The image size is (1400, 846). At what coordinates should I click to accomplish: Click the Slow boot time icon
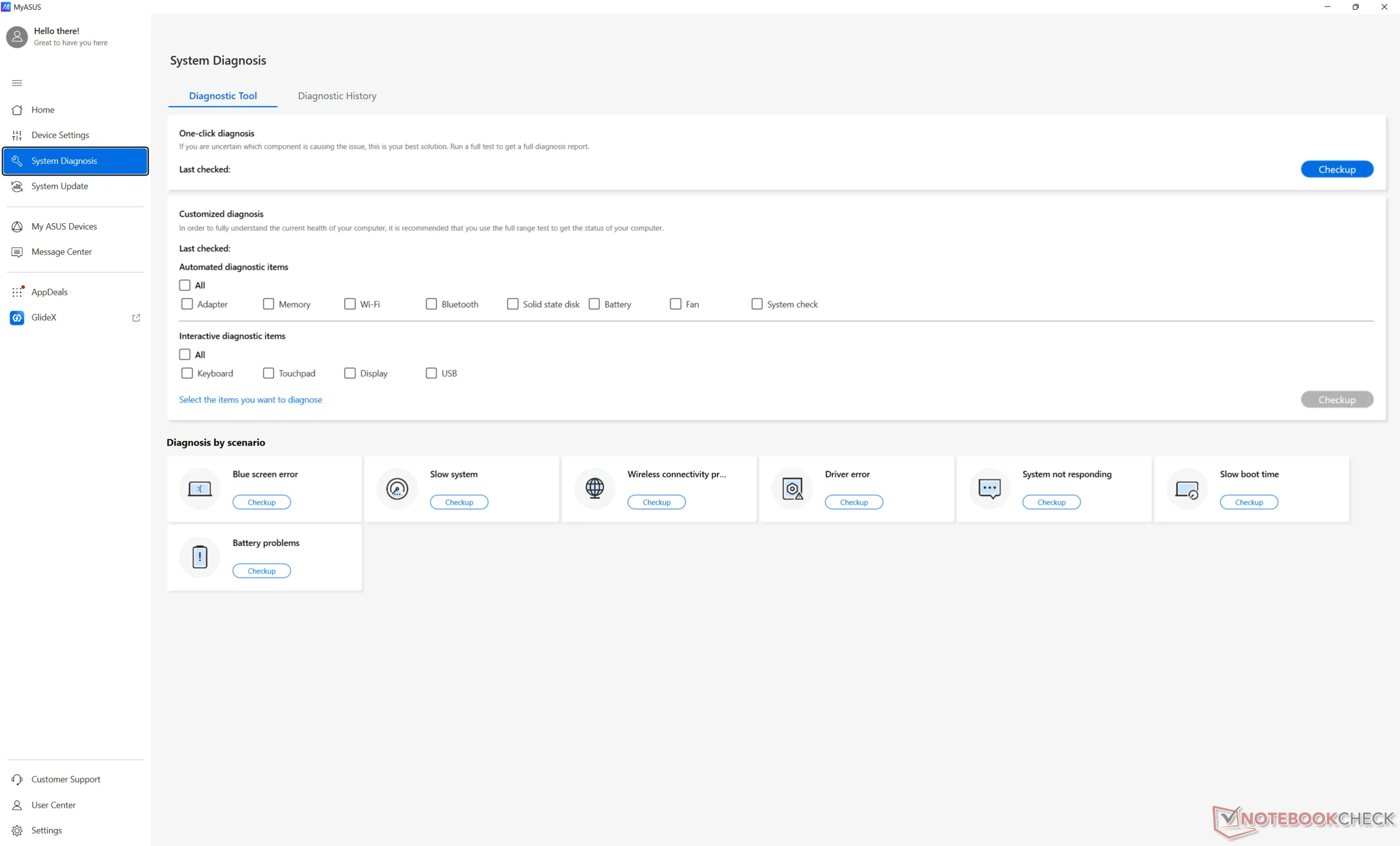[1187, 488]
